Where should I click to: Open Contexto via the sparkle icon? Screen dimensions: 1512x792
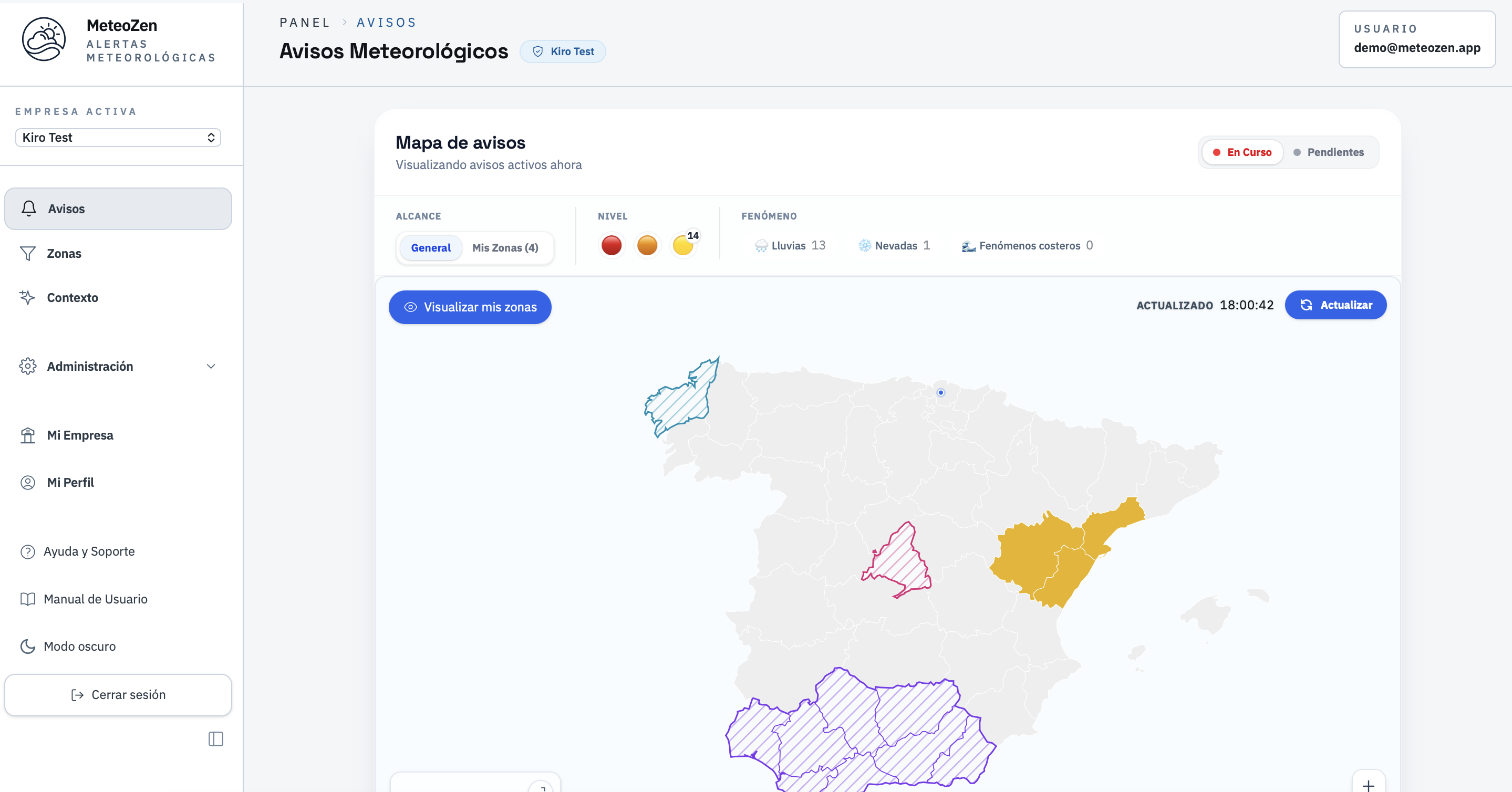pos(27,297)
